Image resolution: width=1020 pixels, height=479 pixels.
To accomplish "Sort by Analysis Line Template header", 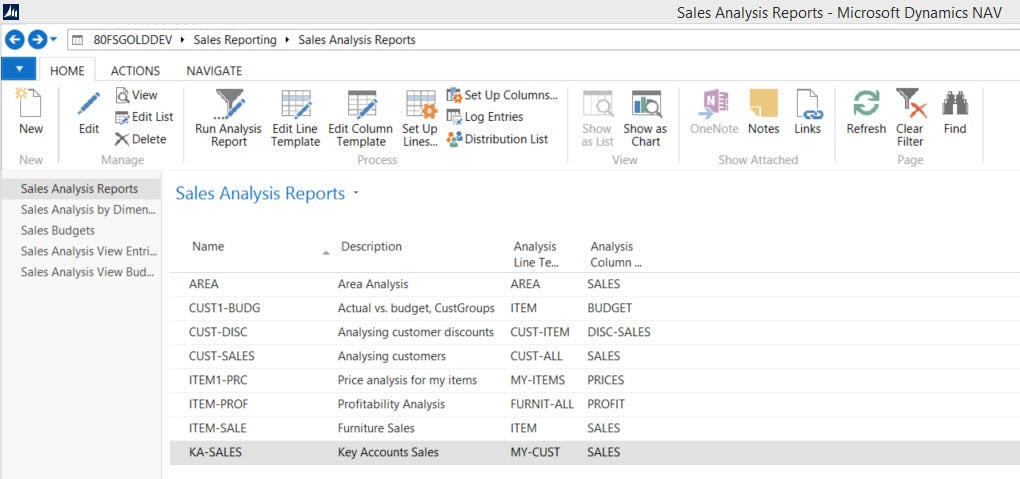I will [535, 254].
